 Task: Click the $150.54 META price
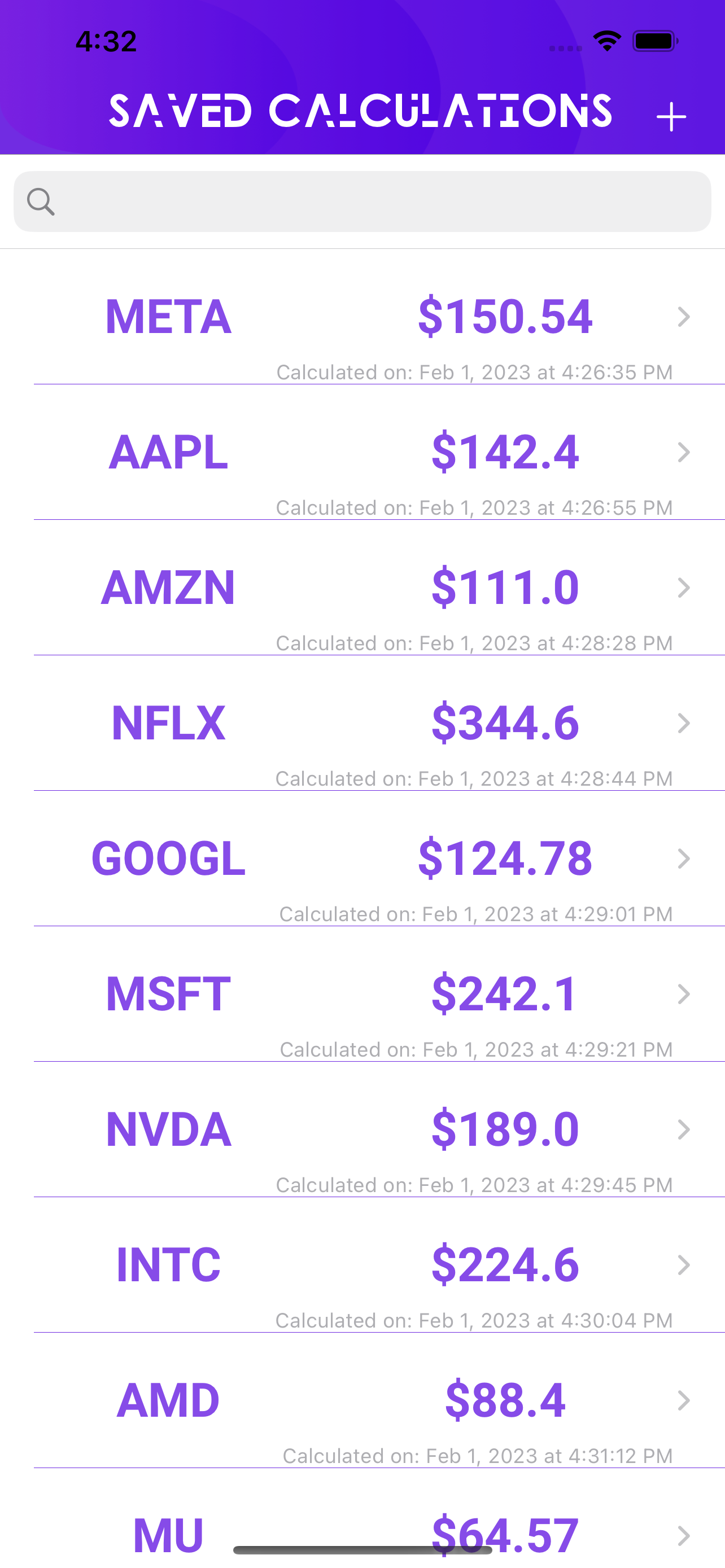[x=505, y=317]
